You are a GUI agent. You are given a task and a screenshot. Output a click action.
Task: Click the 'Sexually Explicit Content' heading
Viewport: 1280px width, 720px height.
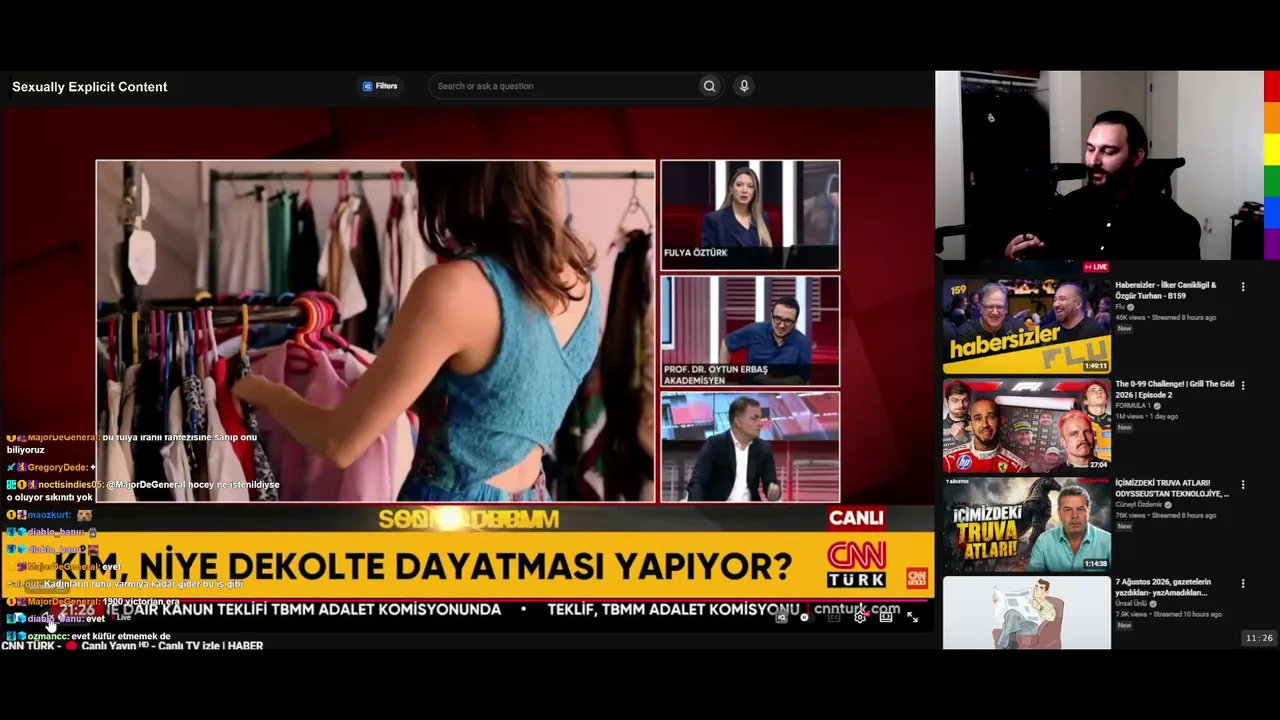click(90, 87)
